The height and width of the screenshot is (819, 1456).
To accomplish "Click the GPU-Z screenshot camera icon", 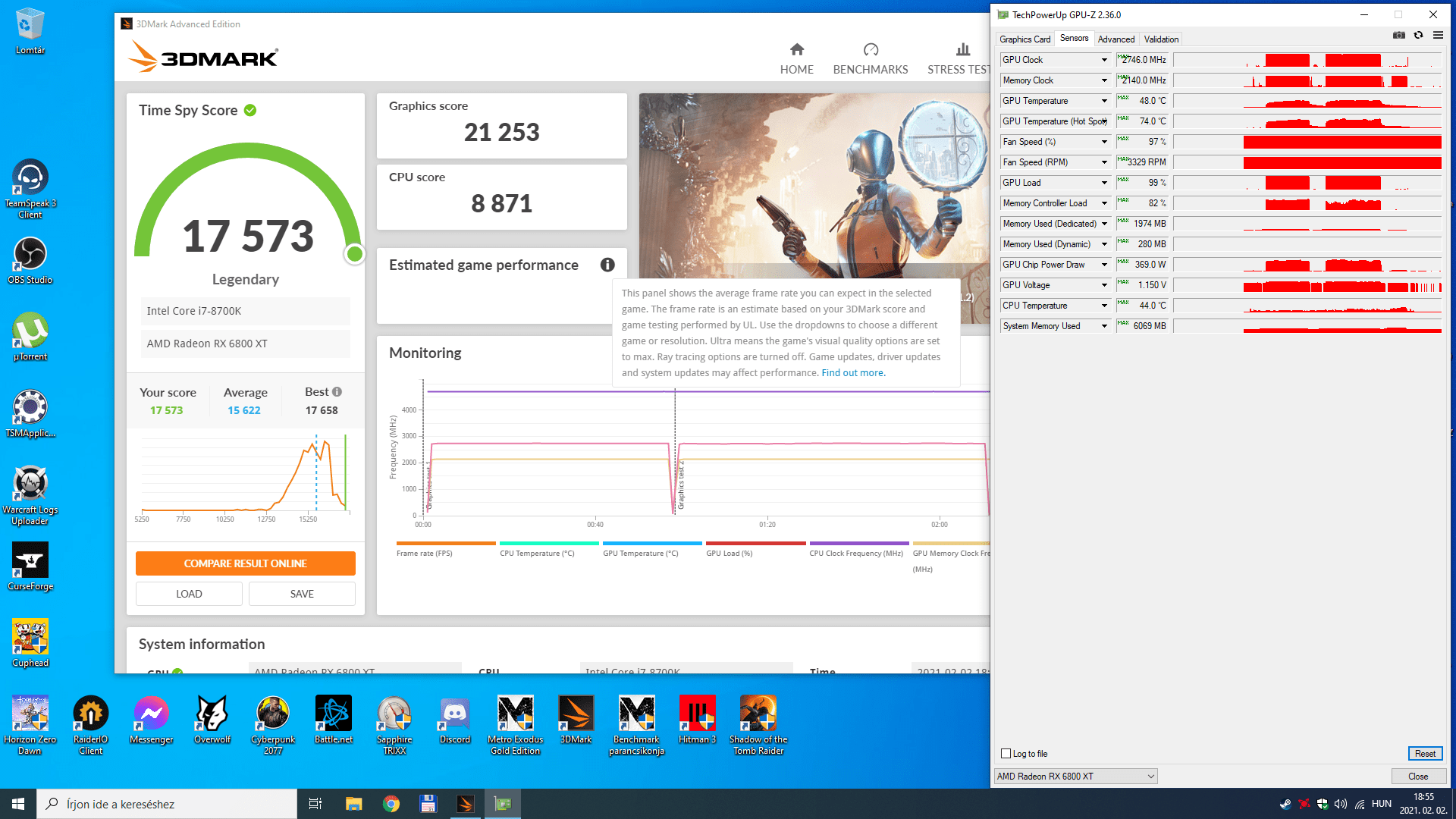I will coord(1399,35).
